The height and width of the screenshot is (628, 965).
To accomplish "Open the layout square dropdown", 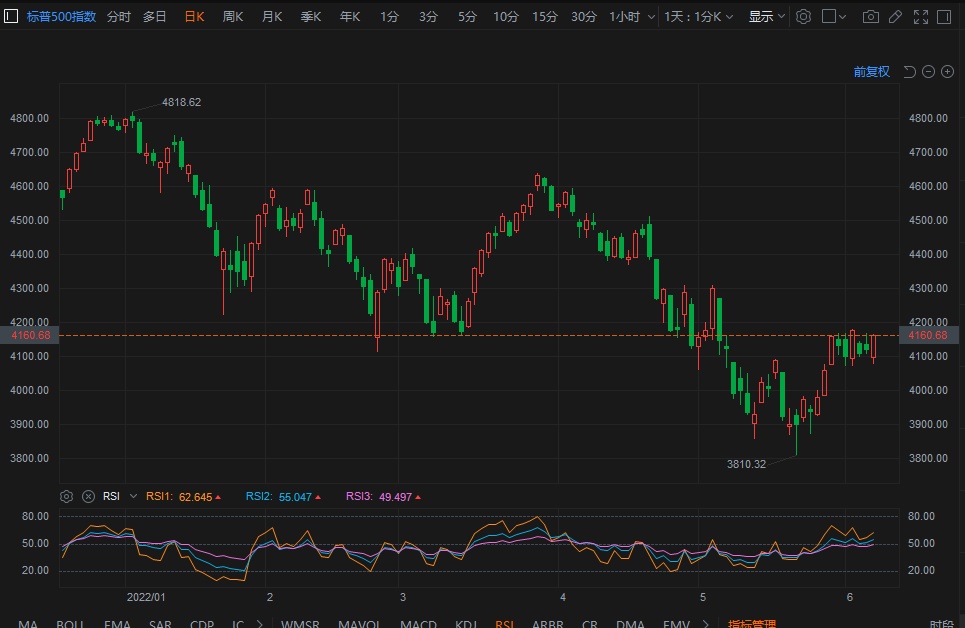I will pos(834,17).
